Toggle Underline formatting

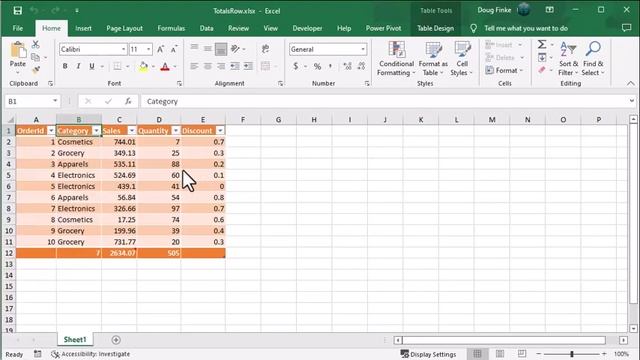coord(92,66)
